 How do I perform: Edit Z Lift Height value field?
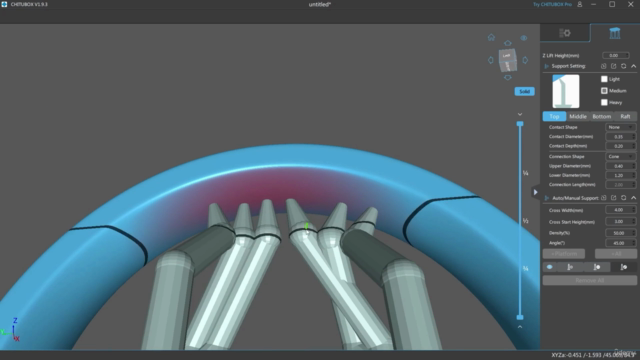616,56
